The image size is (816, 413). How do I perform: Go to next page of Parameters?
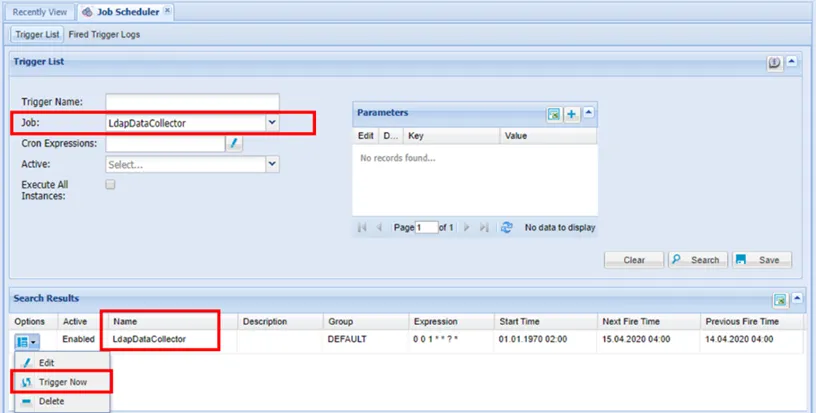click(467, 227)
